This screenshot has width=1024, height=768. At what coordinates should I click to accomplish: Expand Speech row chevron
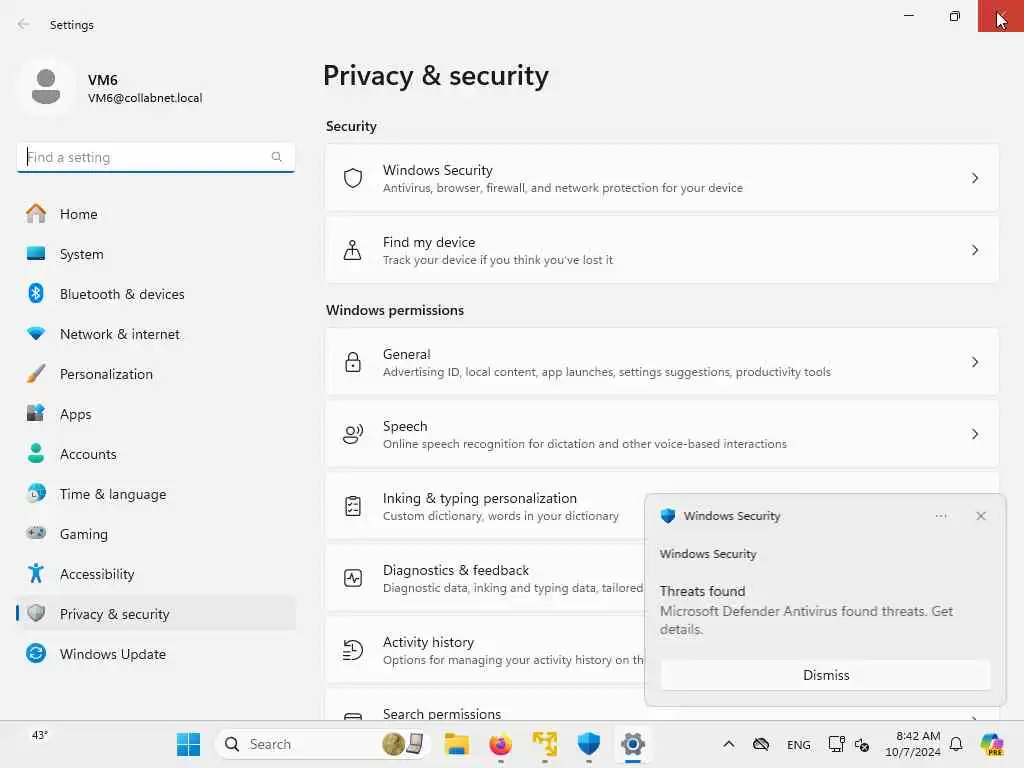975,434
